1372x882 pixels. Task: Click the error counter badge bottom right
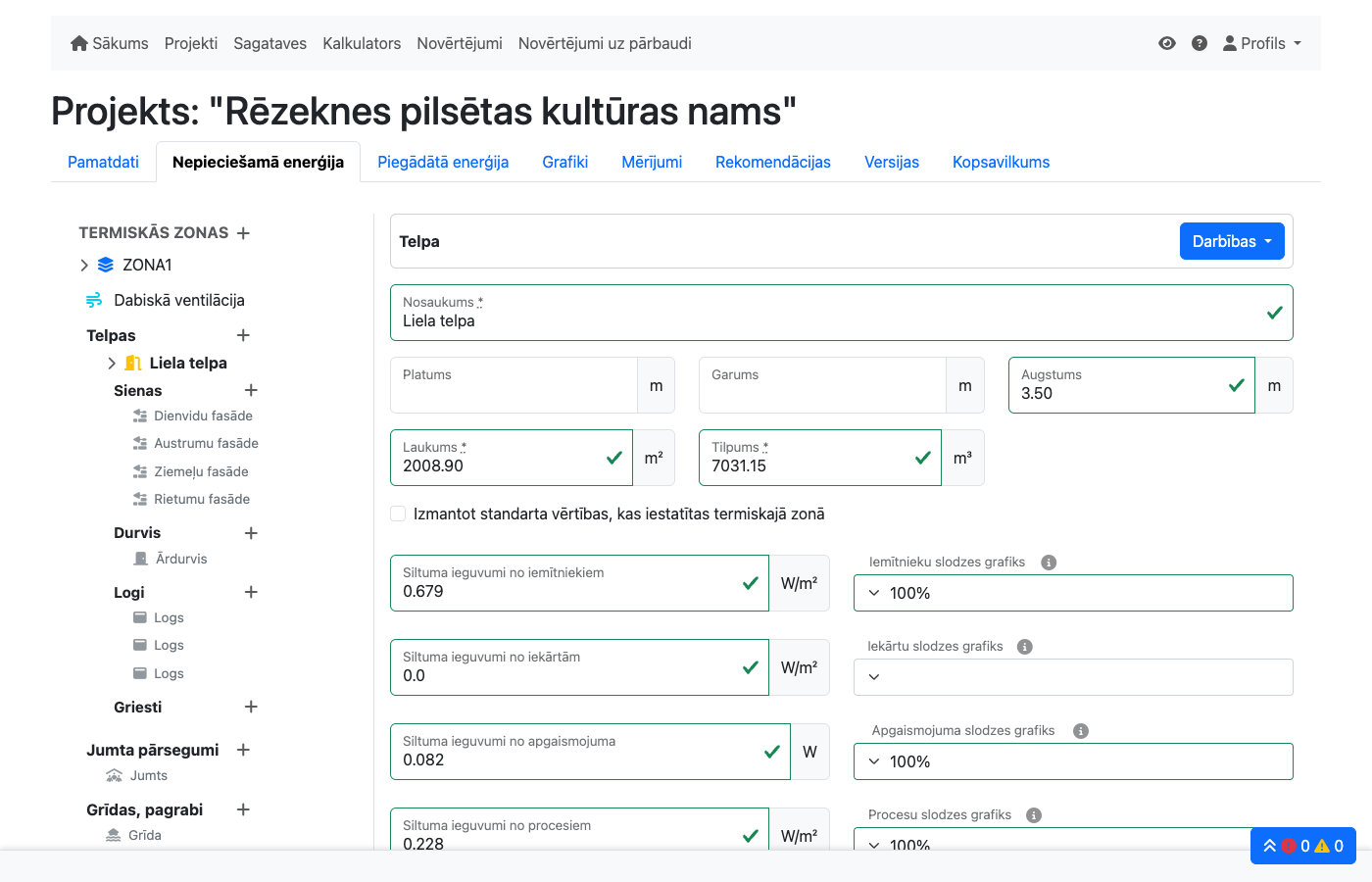click(1291, 845)
